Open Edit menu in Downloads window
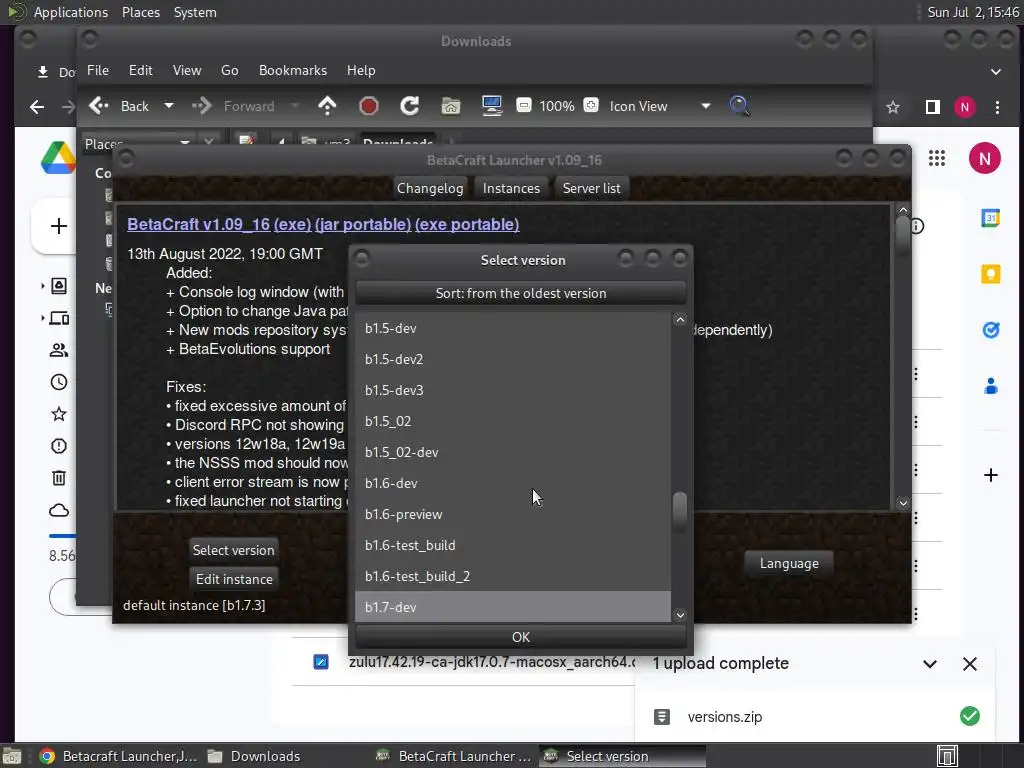The width and height of the screenshot is (1024, 768). click(x=140, y=71)
